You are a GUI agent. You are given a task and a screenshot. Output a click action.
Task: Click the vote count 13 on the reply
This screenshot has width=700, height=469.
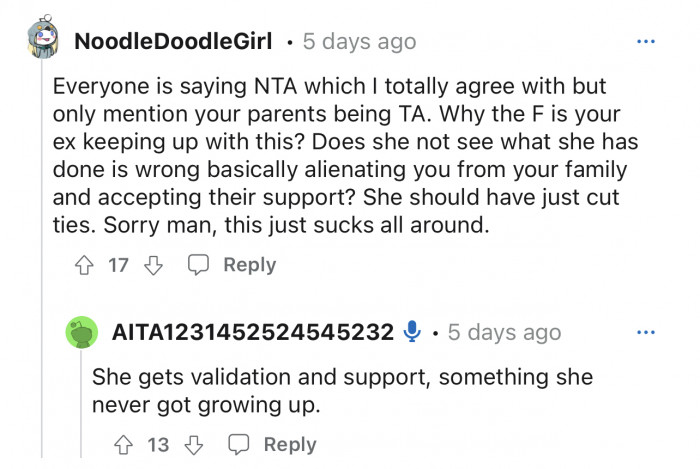(x=158, y=445)
